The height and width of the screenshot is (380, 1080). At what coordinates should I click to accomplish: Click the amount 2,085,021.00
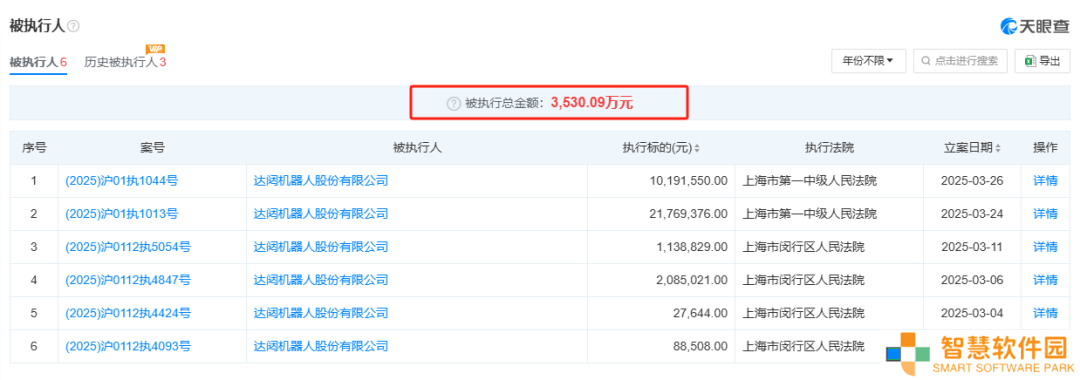(692, 280)
